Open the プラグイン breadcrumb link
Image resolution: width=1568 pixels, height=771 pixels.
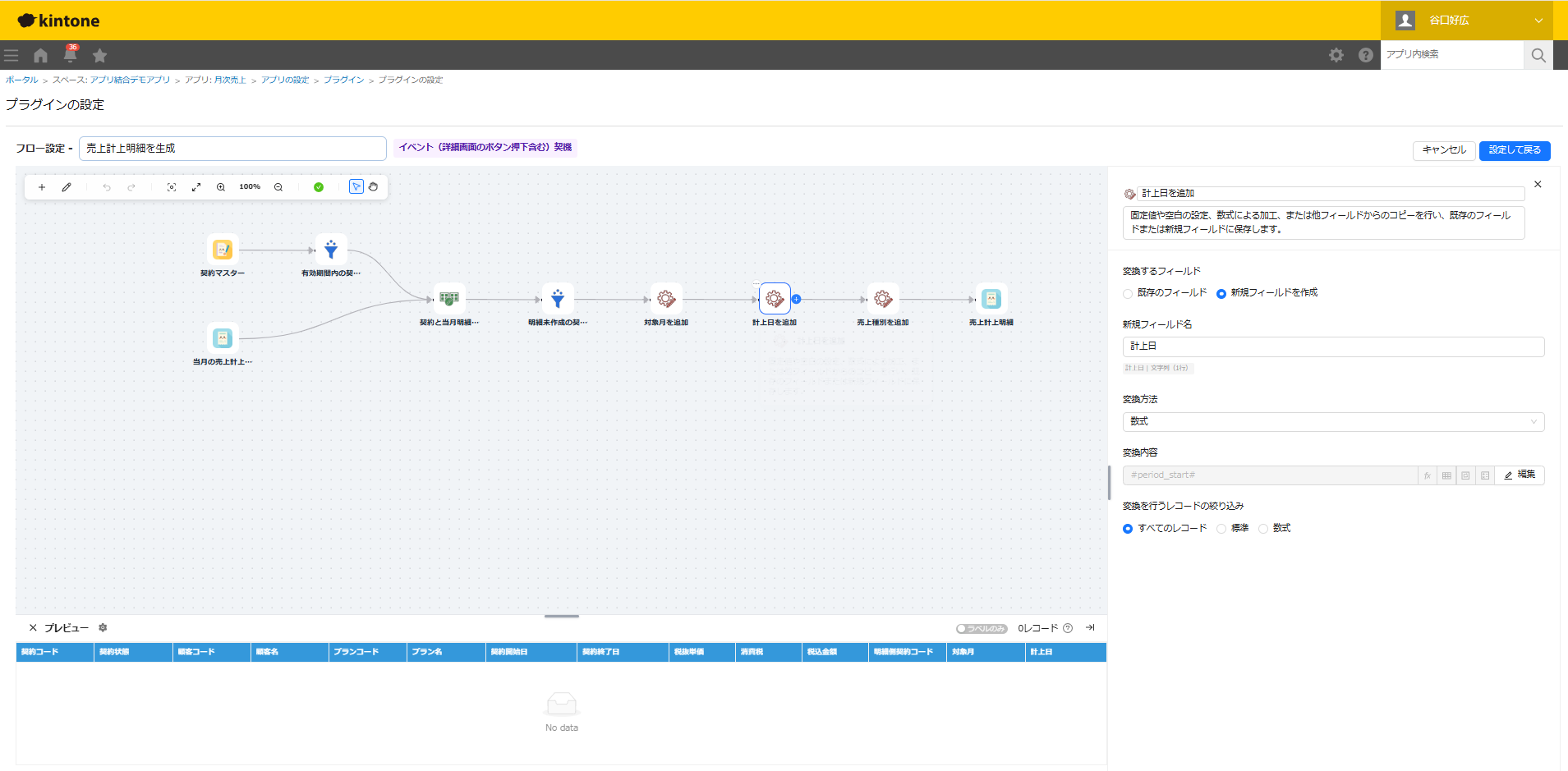tap(343, 80)
